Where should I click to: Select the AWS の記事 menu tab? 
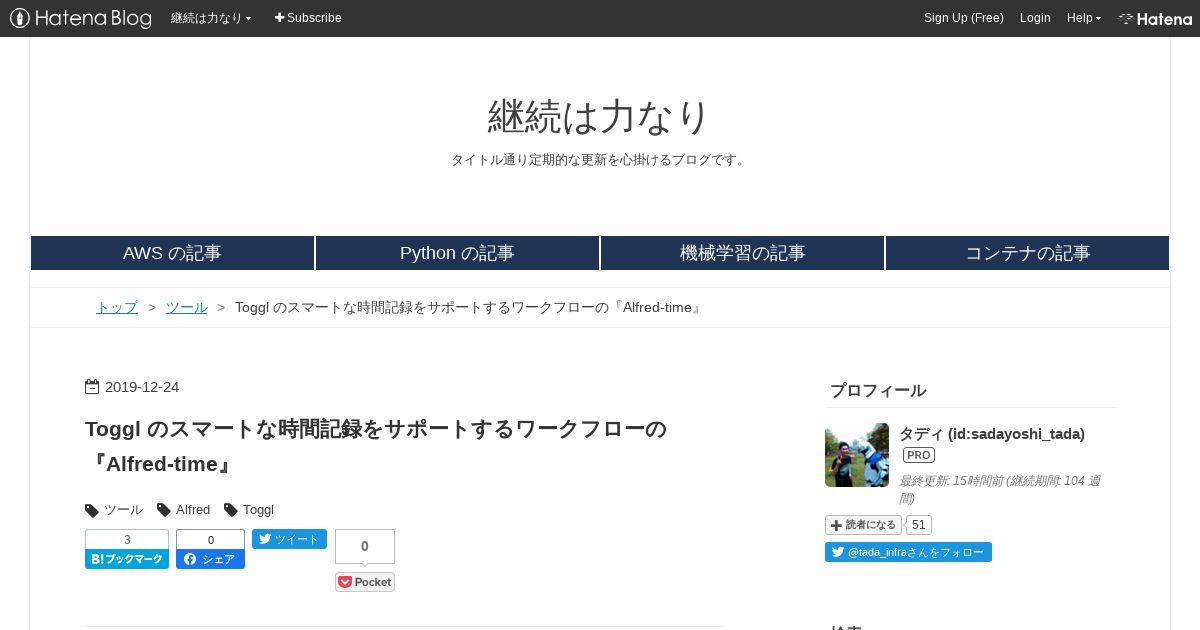click(x=172, y=253)
